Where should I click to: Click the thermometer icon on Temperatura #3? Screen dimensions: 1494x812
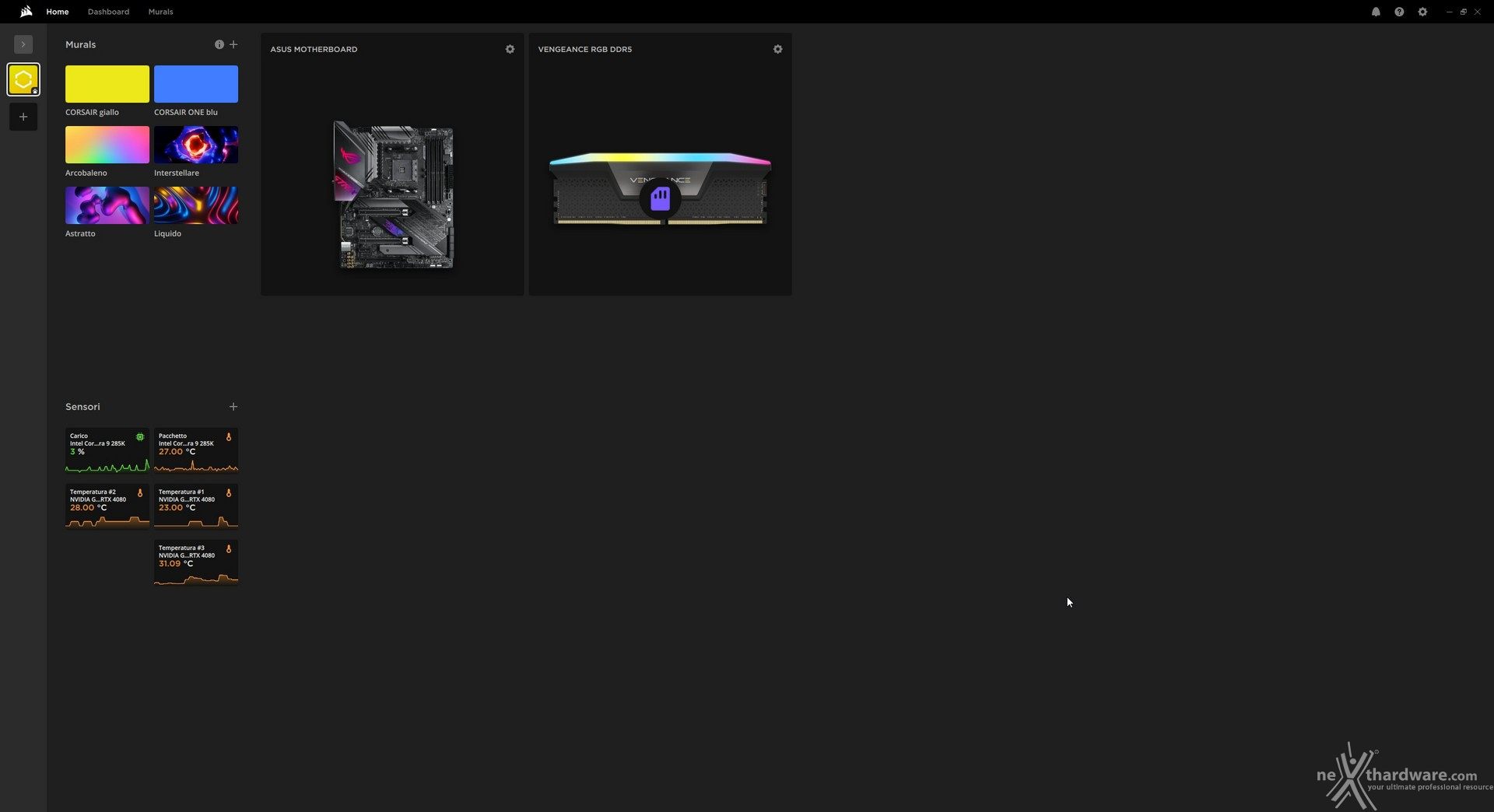(x=229, y=549)
